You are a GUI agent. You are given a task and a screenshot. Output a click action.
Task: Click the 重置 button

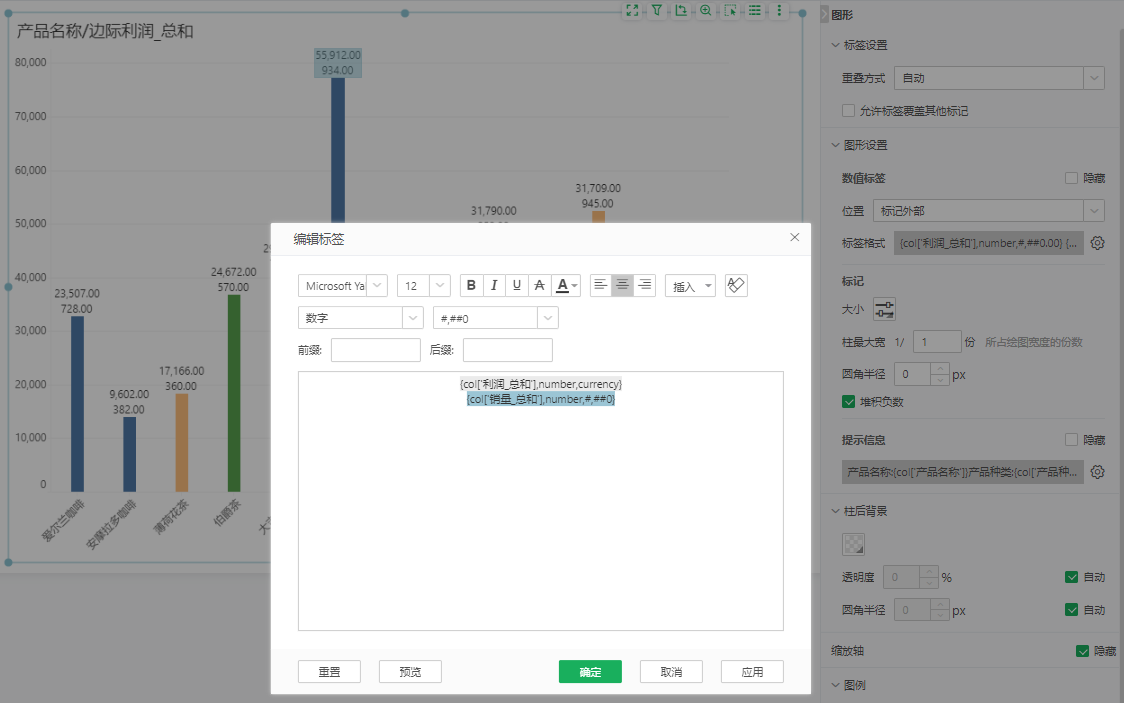click(329, 671)
